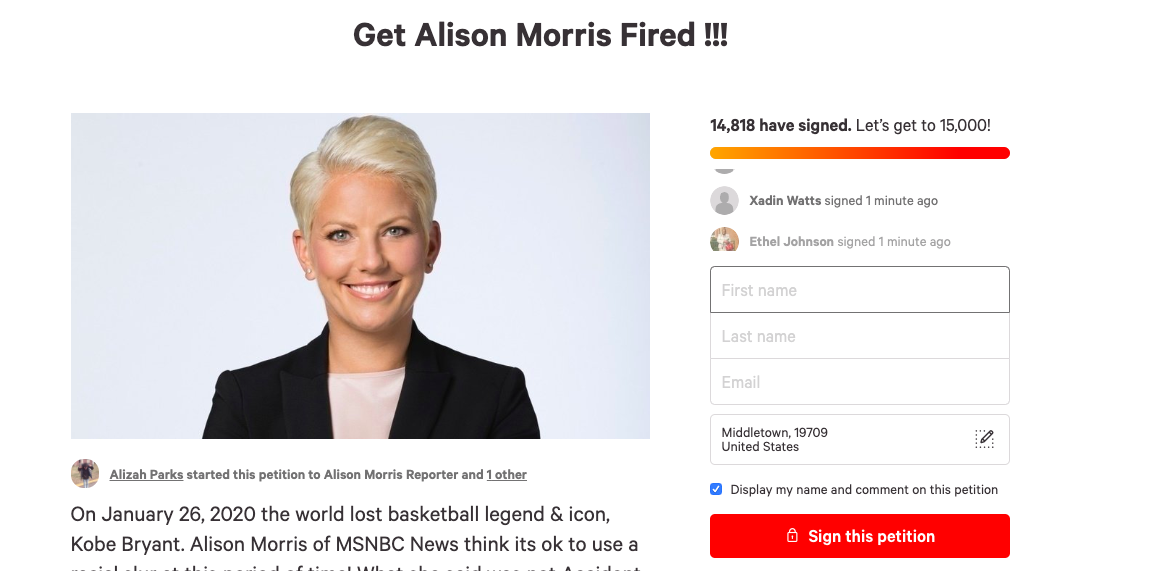
Task: Open the "1 other" recipients link
Action: (x=506, y=474)
